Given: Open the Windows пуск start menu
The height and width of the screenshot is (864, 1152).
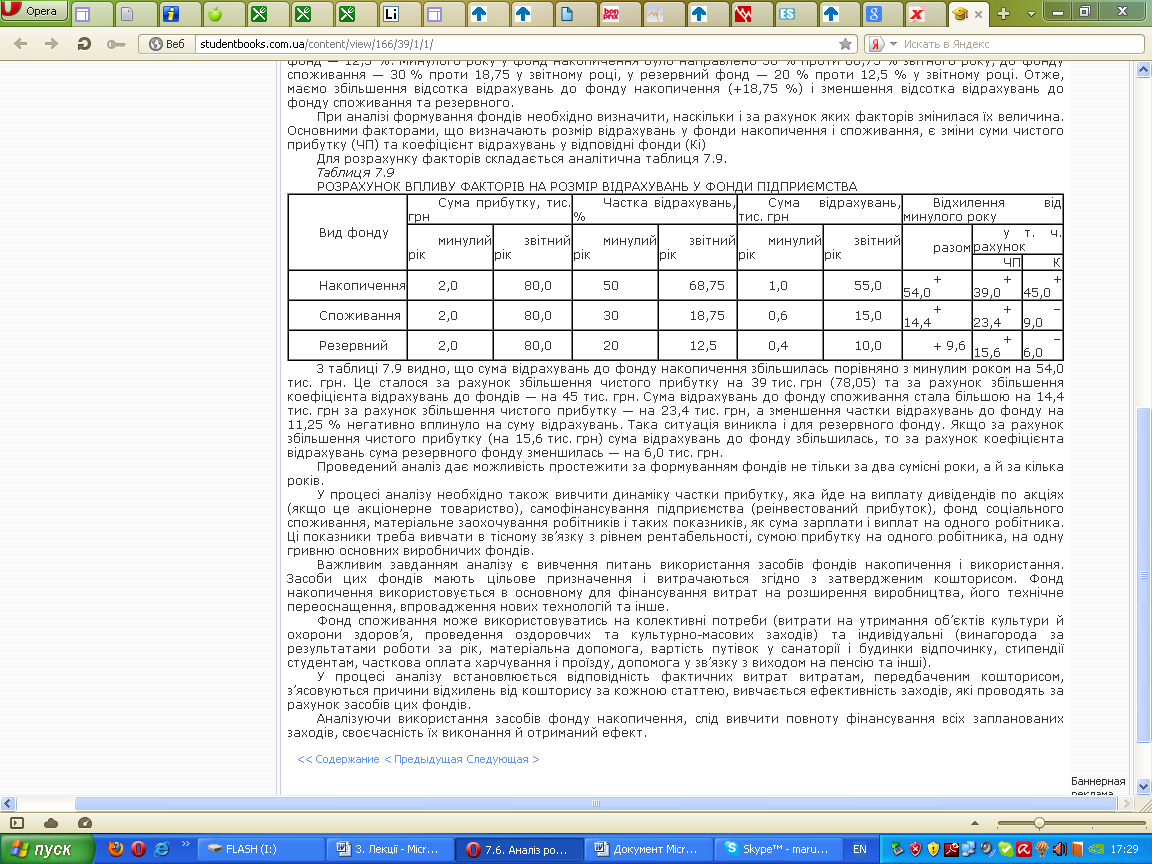Looking at the screenshot, I should [x=47, y=849].
